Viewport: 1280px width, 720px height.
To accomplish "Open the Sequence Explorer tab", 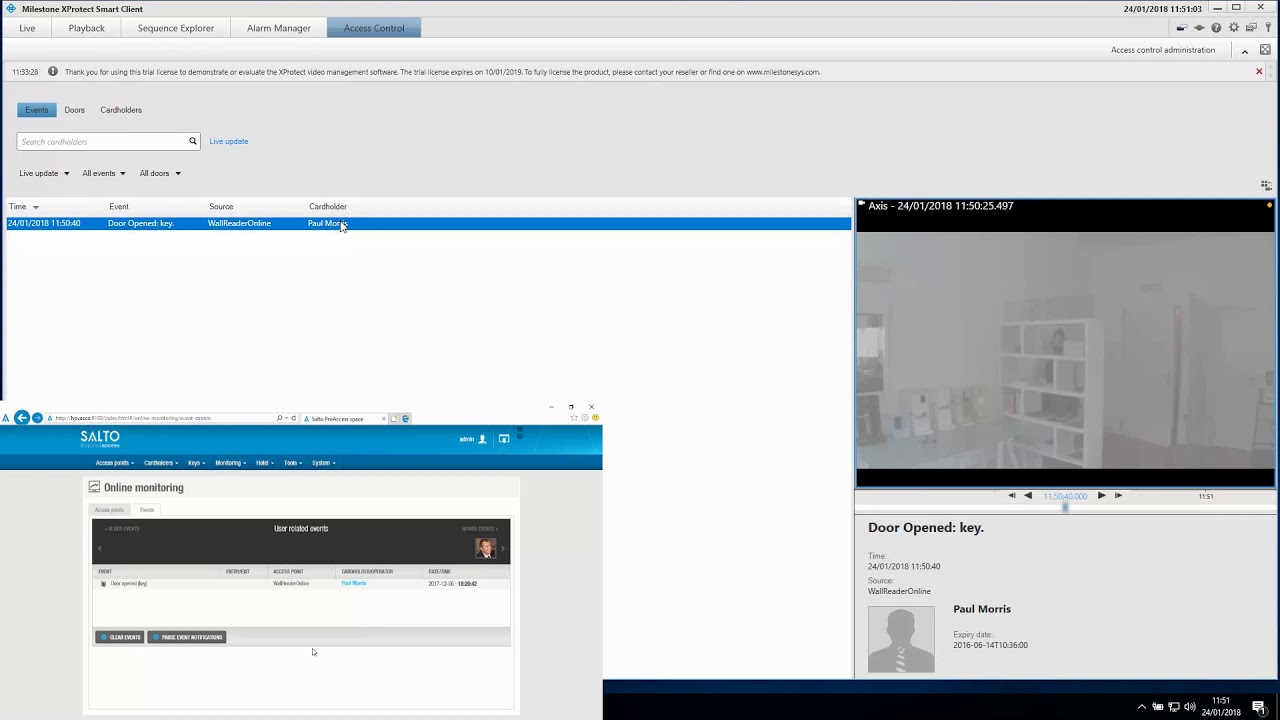I will tap(176, 28).
